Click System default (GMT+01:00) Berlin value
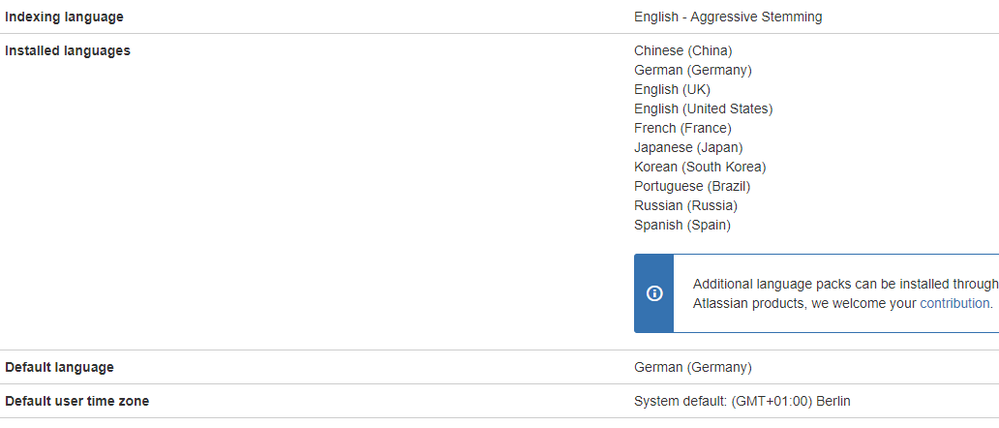 pos(742,401)
